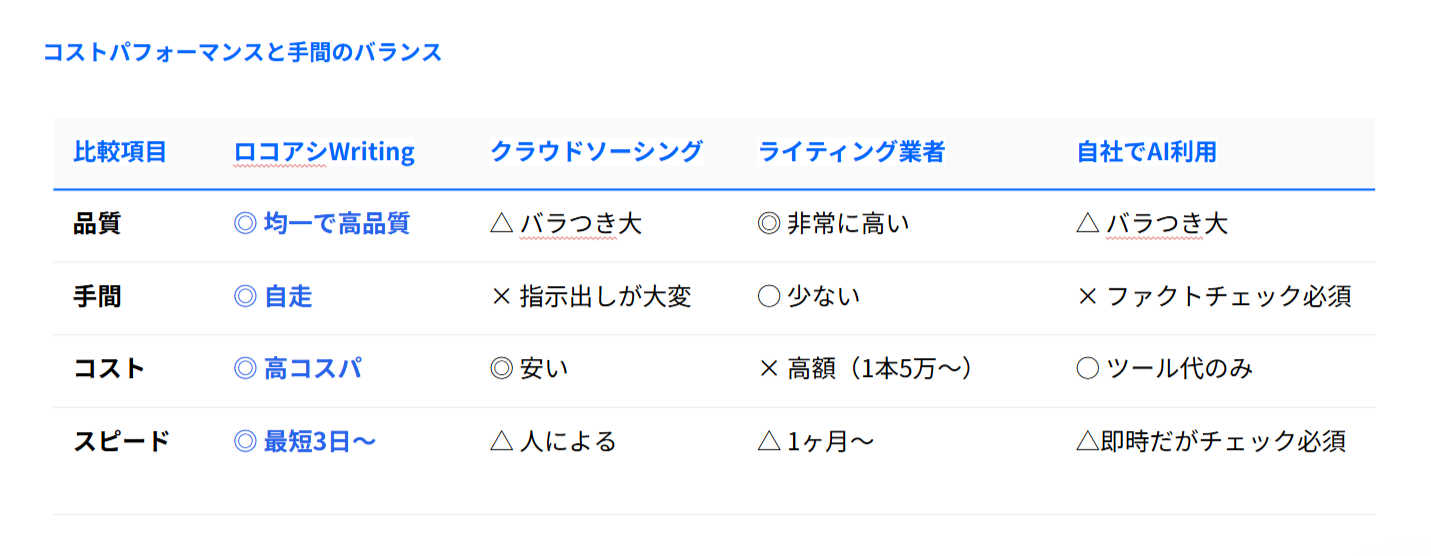Click the triangle icon beside 人による
Screen dimensions: 1431x556
[501, 441]
